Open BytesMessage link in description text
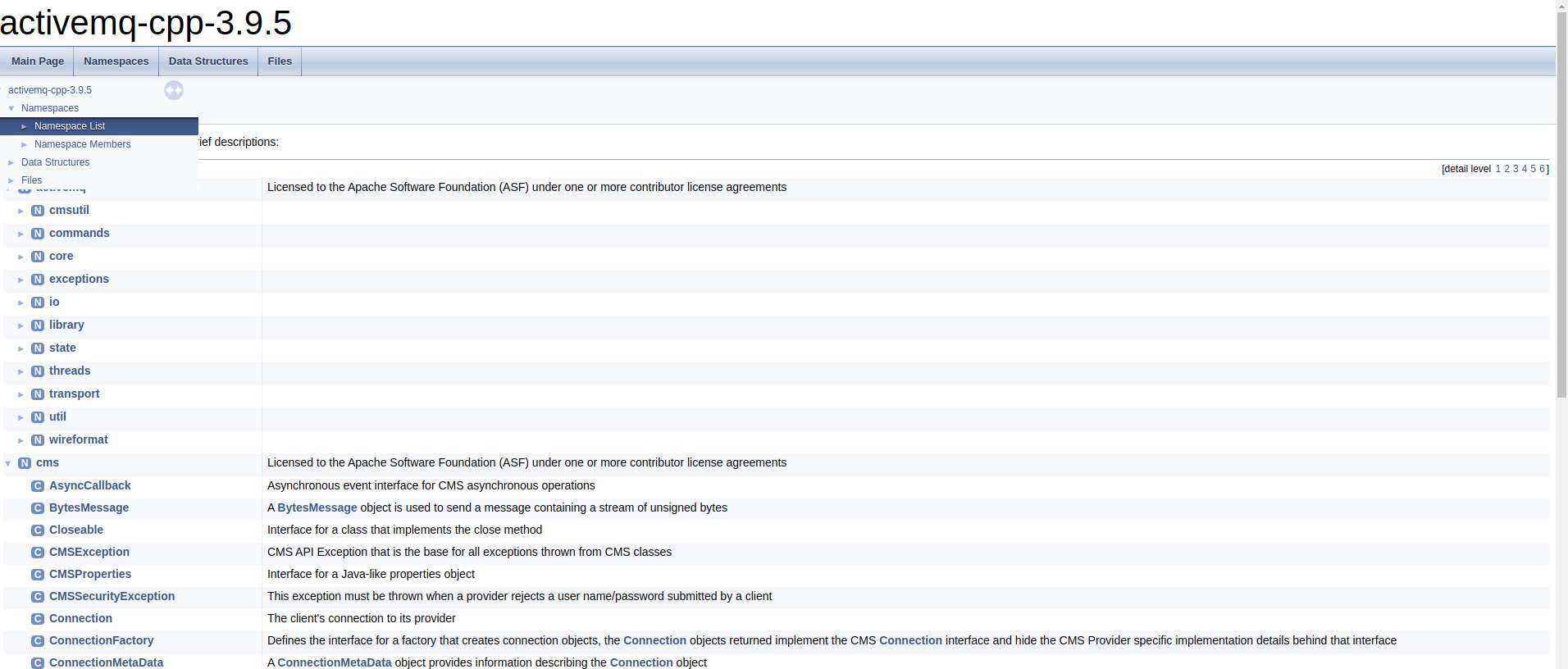 (317, 507)
